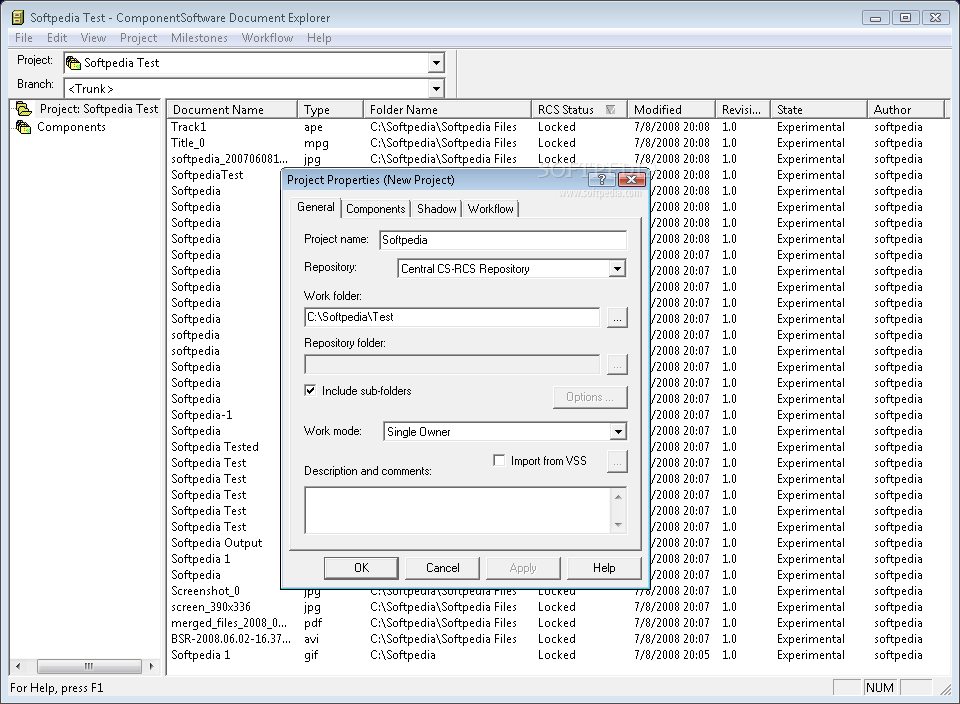Click the tree pane horizontal scrollbar thumb
Image resolution: width=960 pixels, height=704 pixels.
click(x=89, y=666)
